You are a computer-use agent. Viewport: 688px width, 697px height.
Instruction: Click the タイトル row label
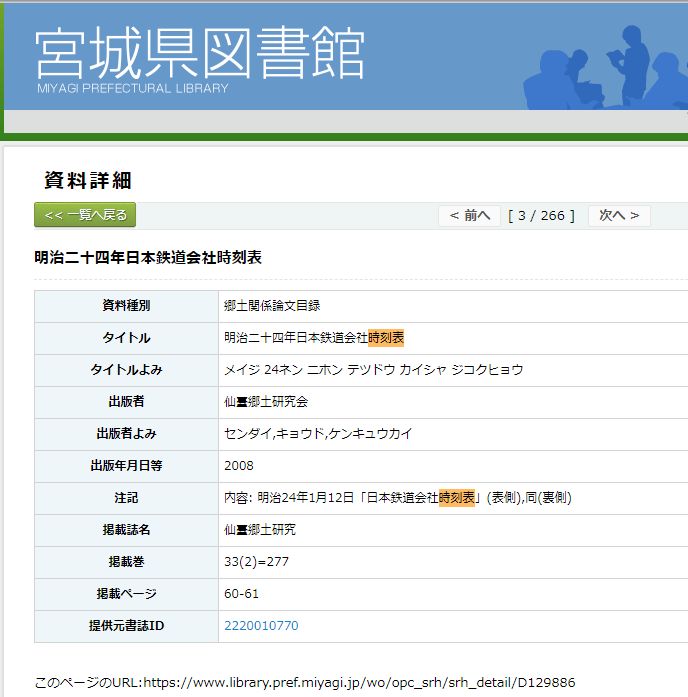coord(126,338)
